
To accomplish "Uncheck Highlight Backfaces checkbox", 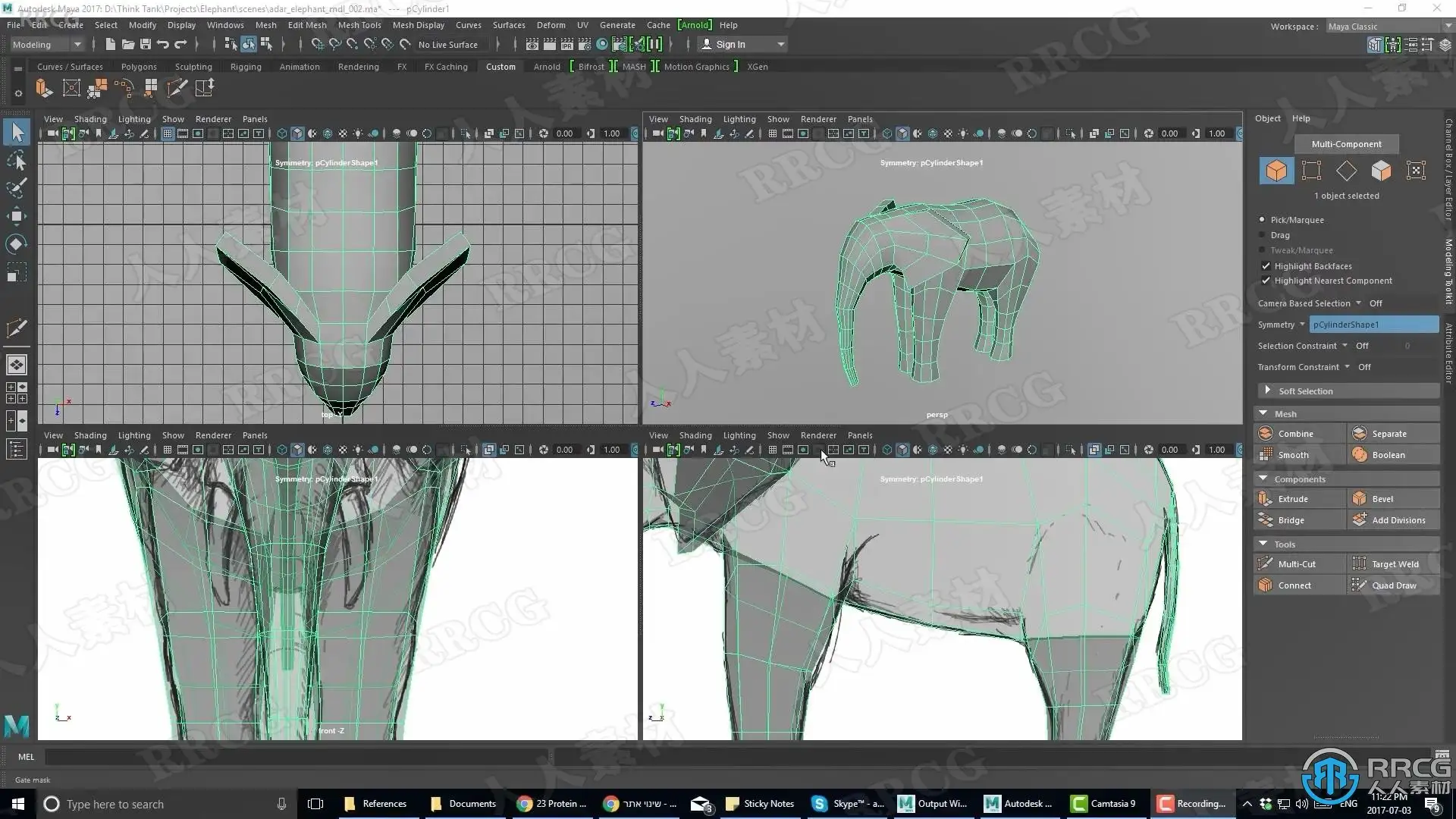I will (1266, 266).
